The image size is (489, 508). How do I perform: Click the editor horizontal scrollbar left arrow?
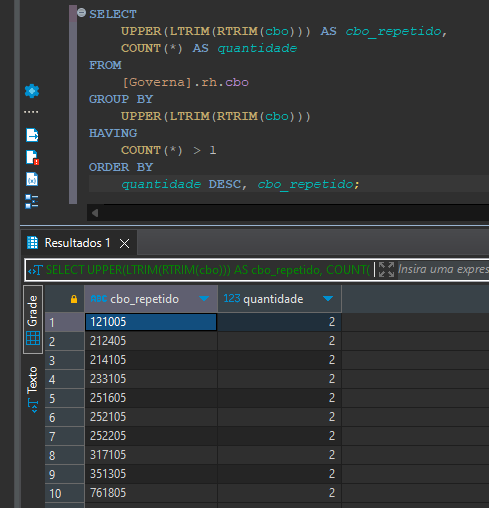point(95,213)
